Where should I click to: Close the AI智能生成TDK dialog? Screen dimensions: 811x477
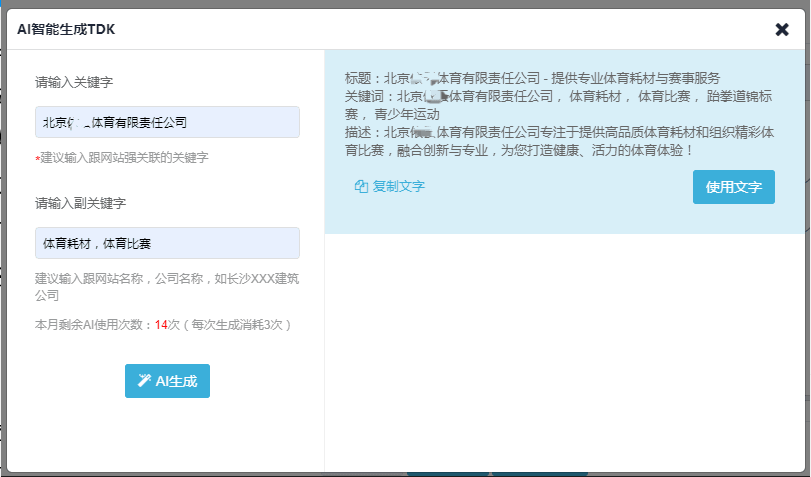pos(782,29)
